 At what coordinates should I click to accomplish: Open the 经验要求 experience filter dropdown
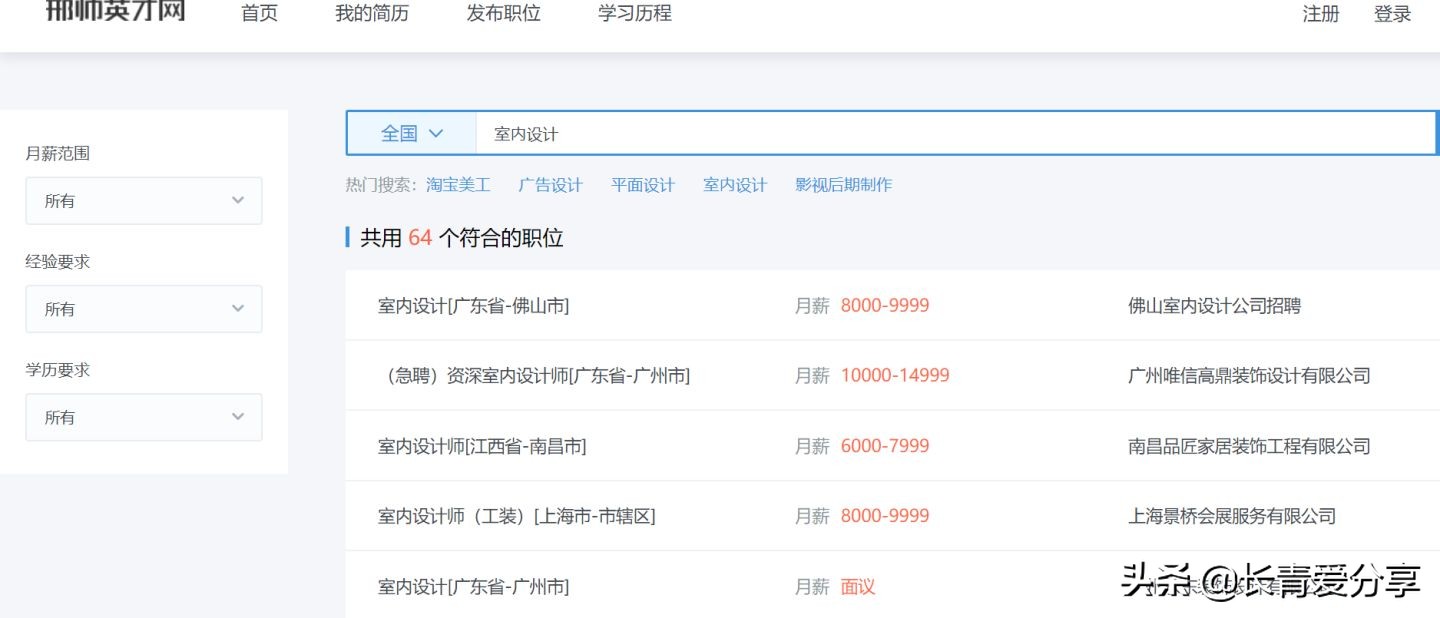(143, 309)
